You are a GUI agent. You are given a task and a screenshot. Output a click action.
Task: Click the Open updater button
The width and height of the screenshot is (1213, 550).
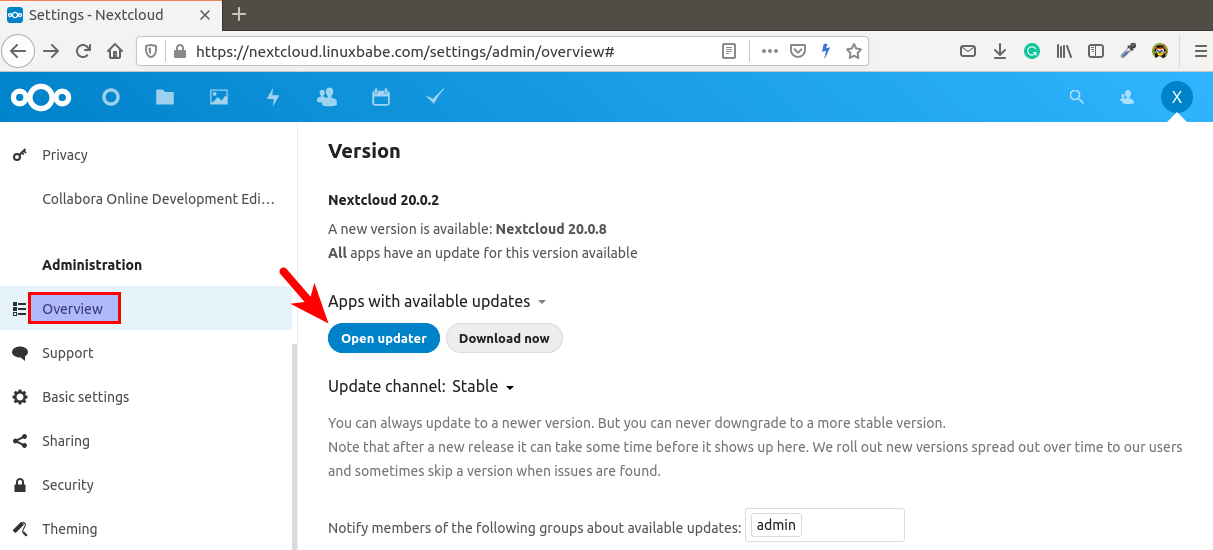pos(383,338)
